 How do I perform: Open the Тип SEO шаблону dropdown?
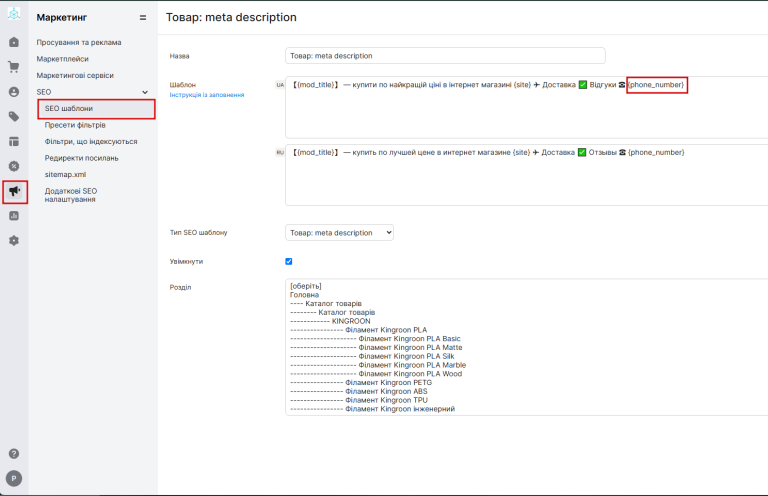click(x=339, y=233)
